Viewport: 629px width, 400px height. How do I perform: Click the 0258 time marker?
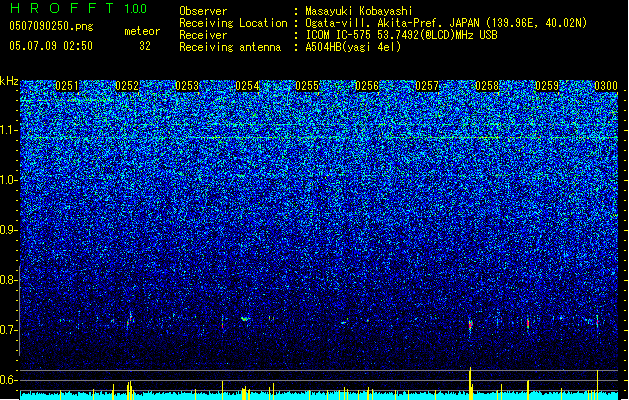click(x=487, y=86)
